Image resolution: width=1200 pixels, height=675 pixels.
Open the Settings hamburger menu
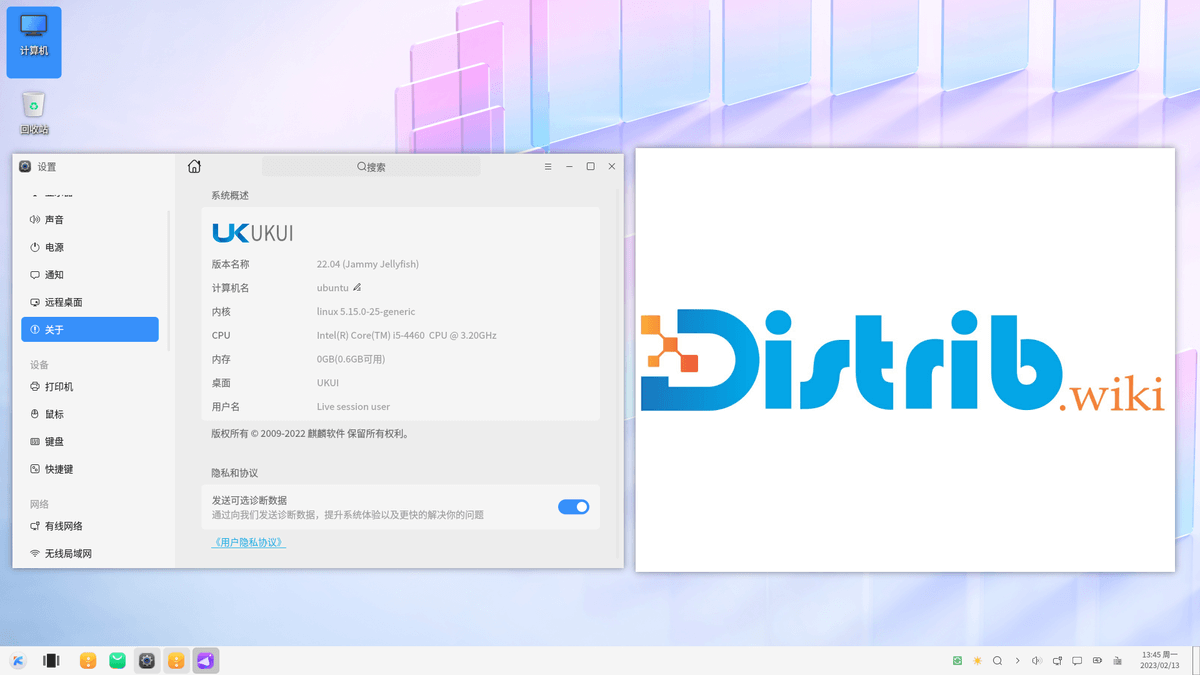coord(548,167)
